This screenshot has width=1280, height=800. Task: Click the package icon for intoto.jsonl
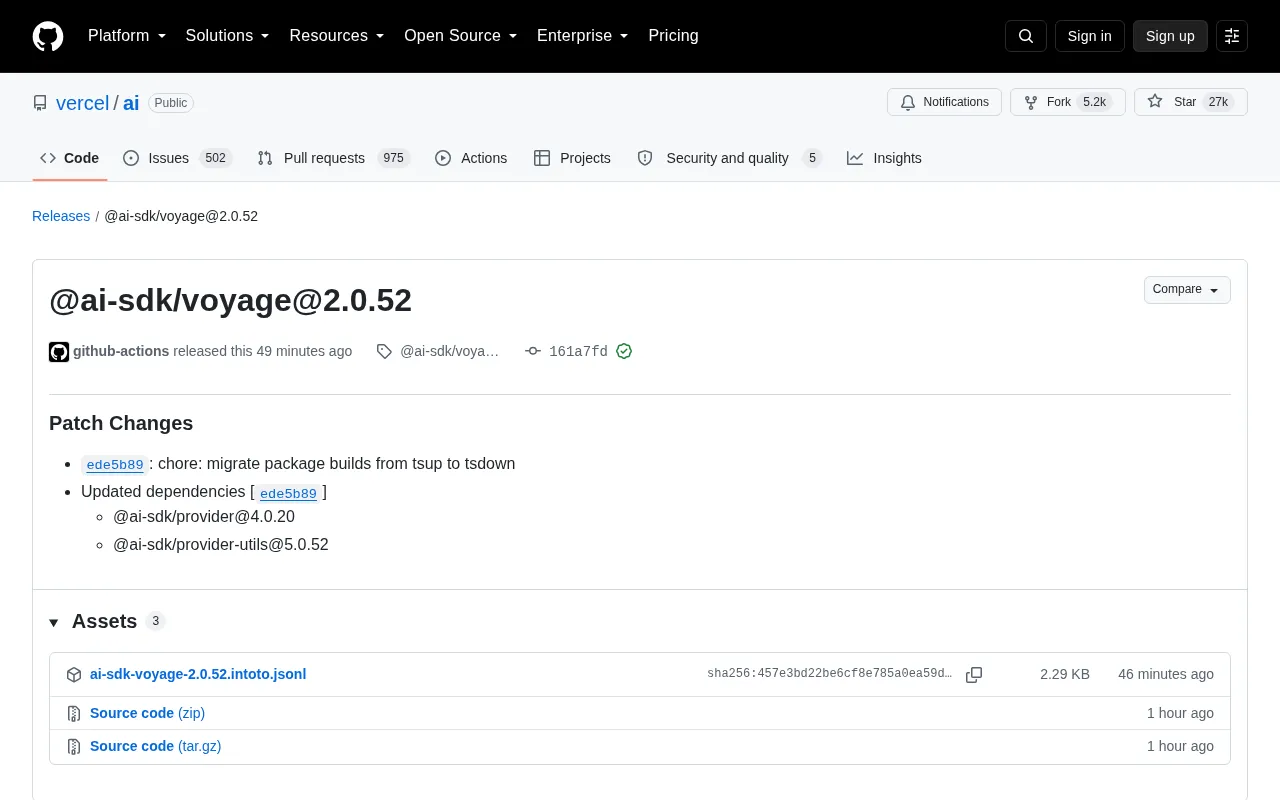pyautogui.click(x=74, y=675)
